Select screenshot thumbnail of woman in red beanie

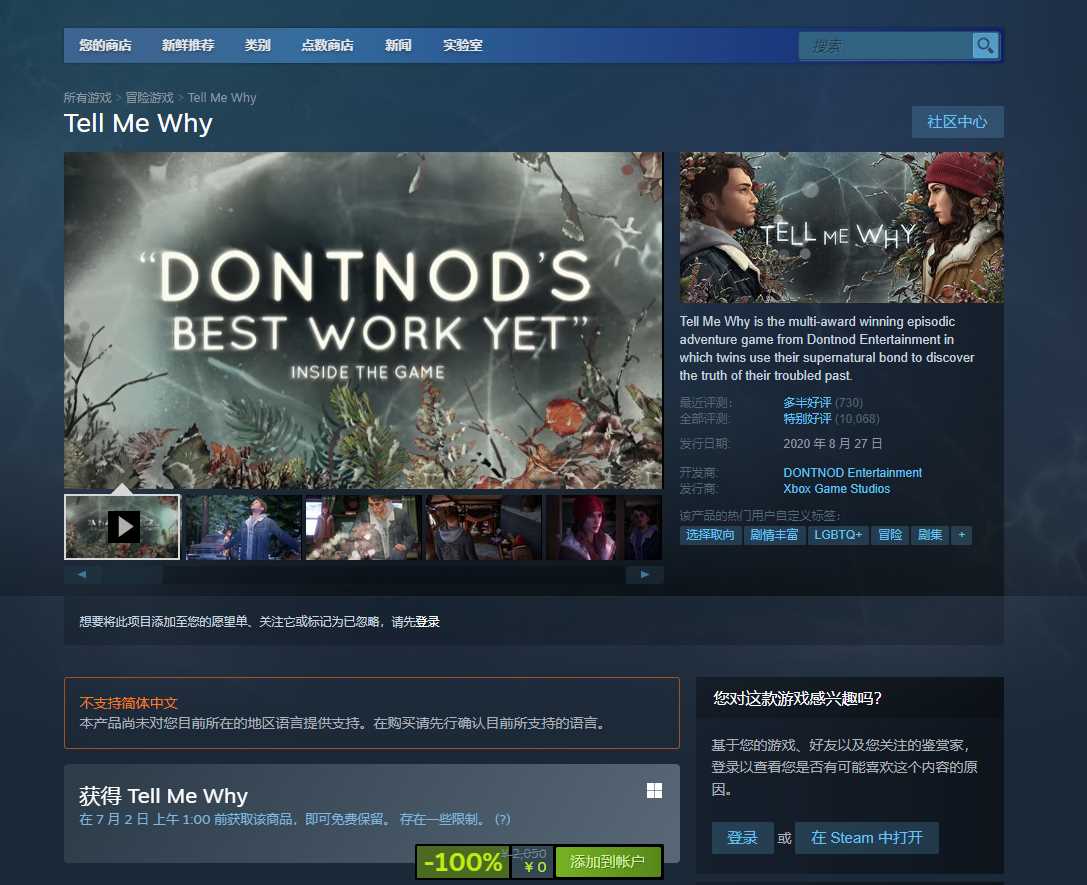(604, 527)
